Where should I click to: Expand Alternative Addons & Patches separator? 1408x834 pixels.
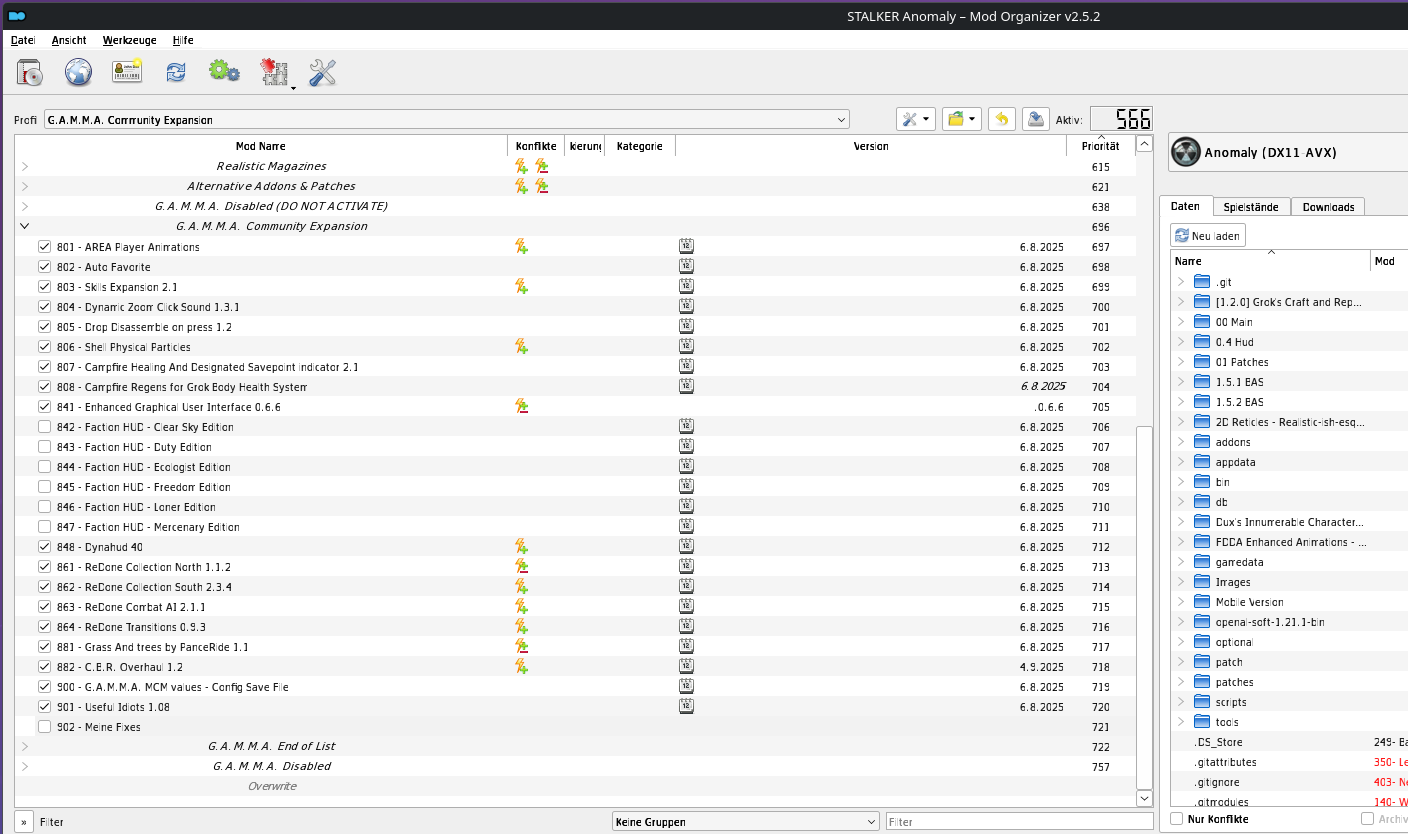point(25,186)
